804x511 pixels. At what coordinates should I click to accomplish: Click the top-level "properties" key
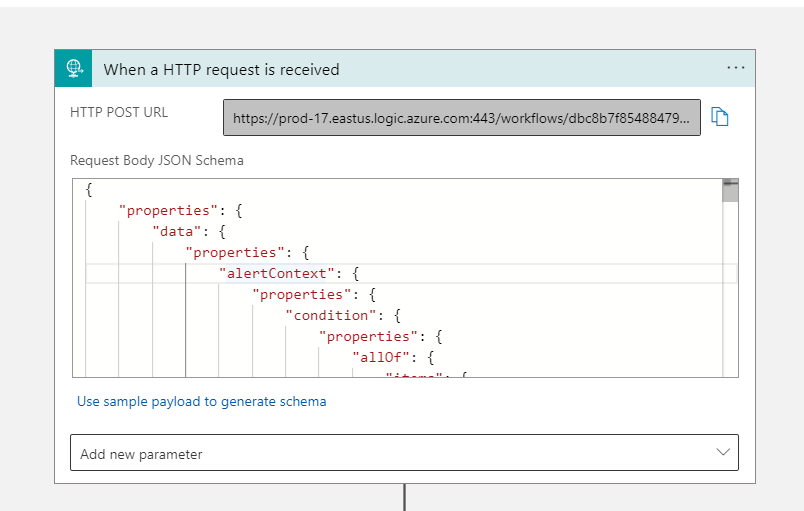coord(165,210)
